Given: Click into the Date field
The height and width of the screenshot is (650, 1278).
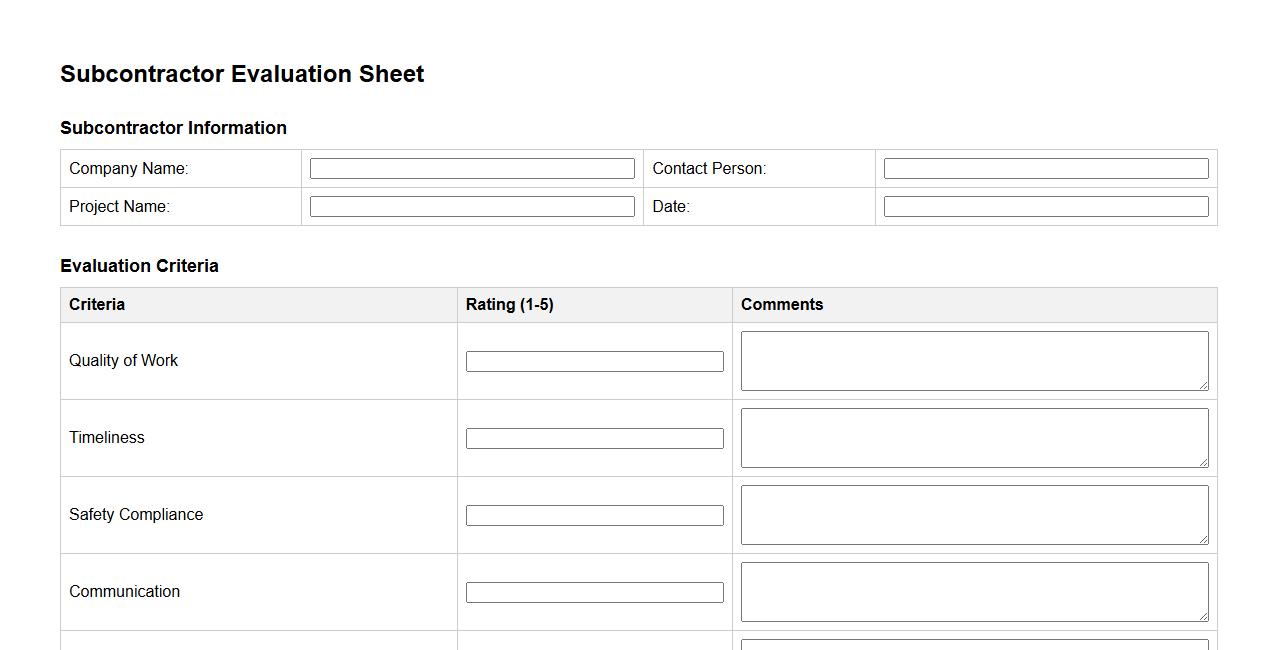Looking at the screenshot, I should click(1046, 207).
